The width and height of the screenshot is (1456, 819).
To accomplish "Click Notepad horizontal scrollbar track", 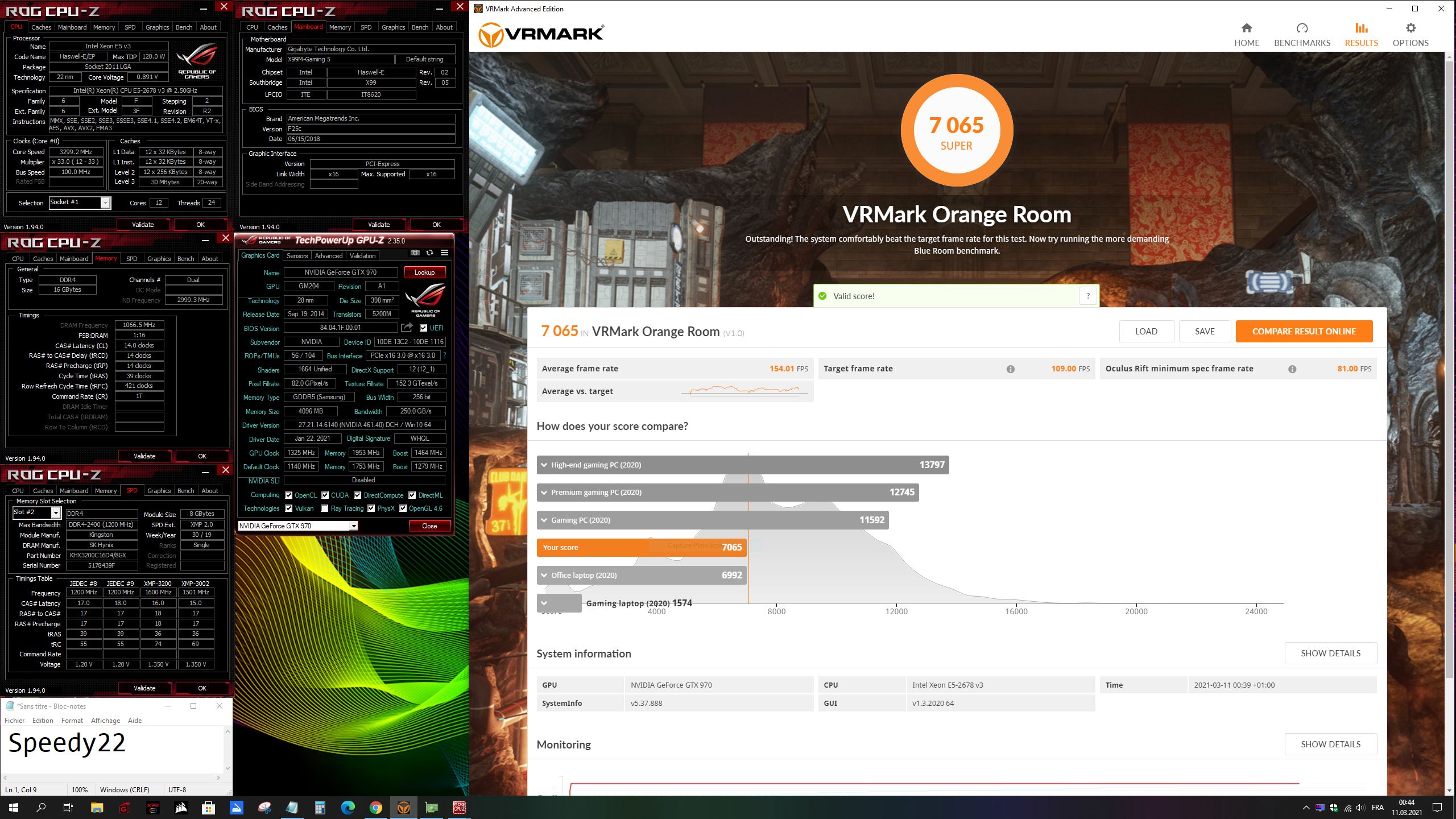I will coord(113,777).
